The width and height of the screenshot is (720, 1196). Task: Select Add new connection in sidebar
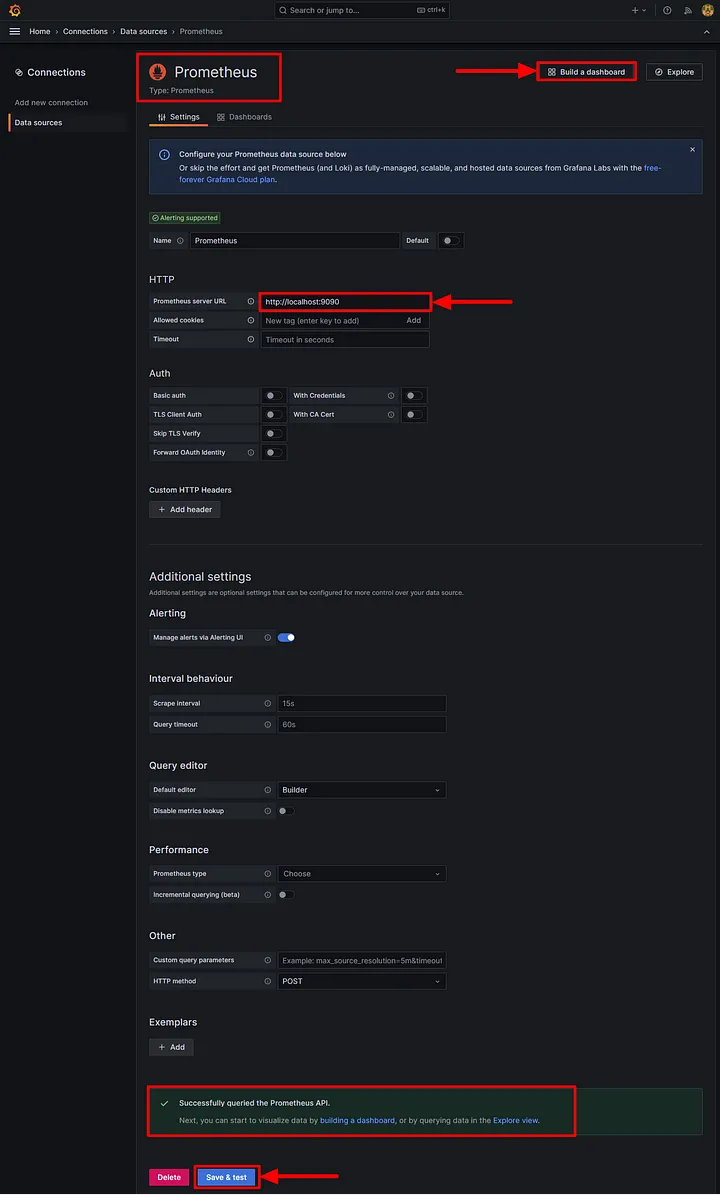(51, 102)
